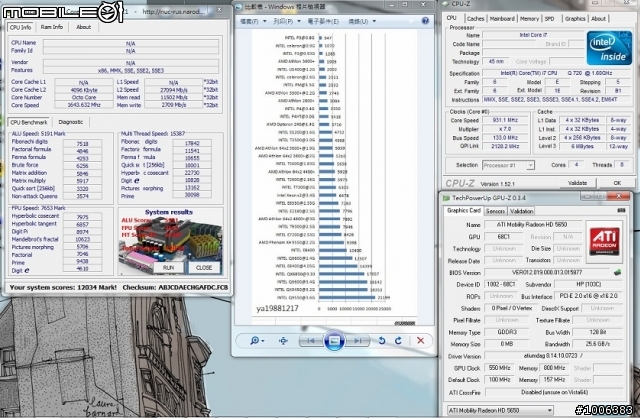The image size is (640, 418).
Task: Expand Processor #1 selection dropdown in CPU-Z
Action: tap(530, 165)
